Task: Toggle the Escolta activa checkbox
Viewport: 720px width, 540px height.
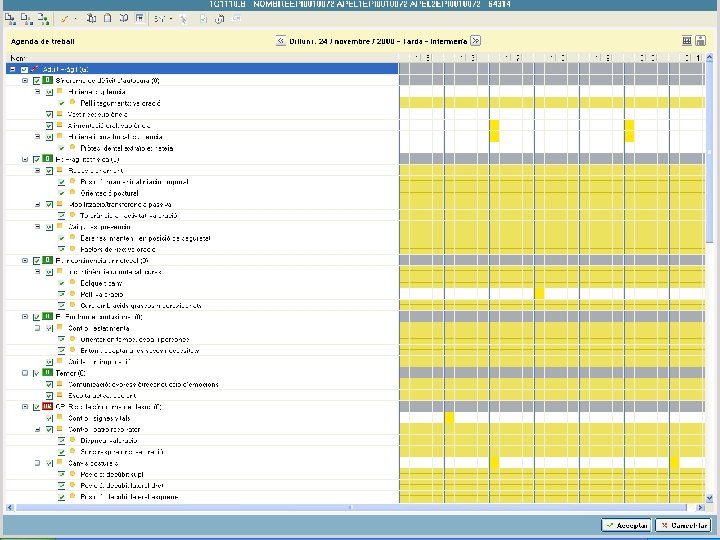Action: click(49, 395)
